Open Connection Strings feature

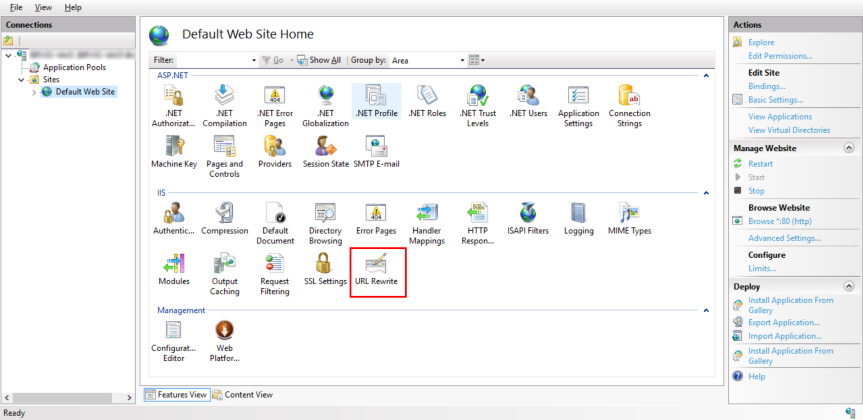coord(629,106)
